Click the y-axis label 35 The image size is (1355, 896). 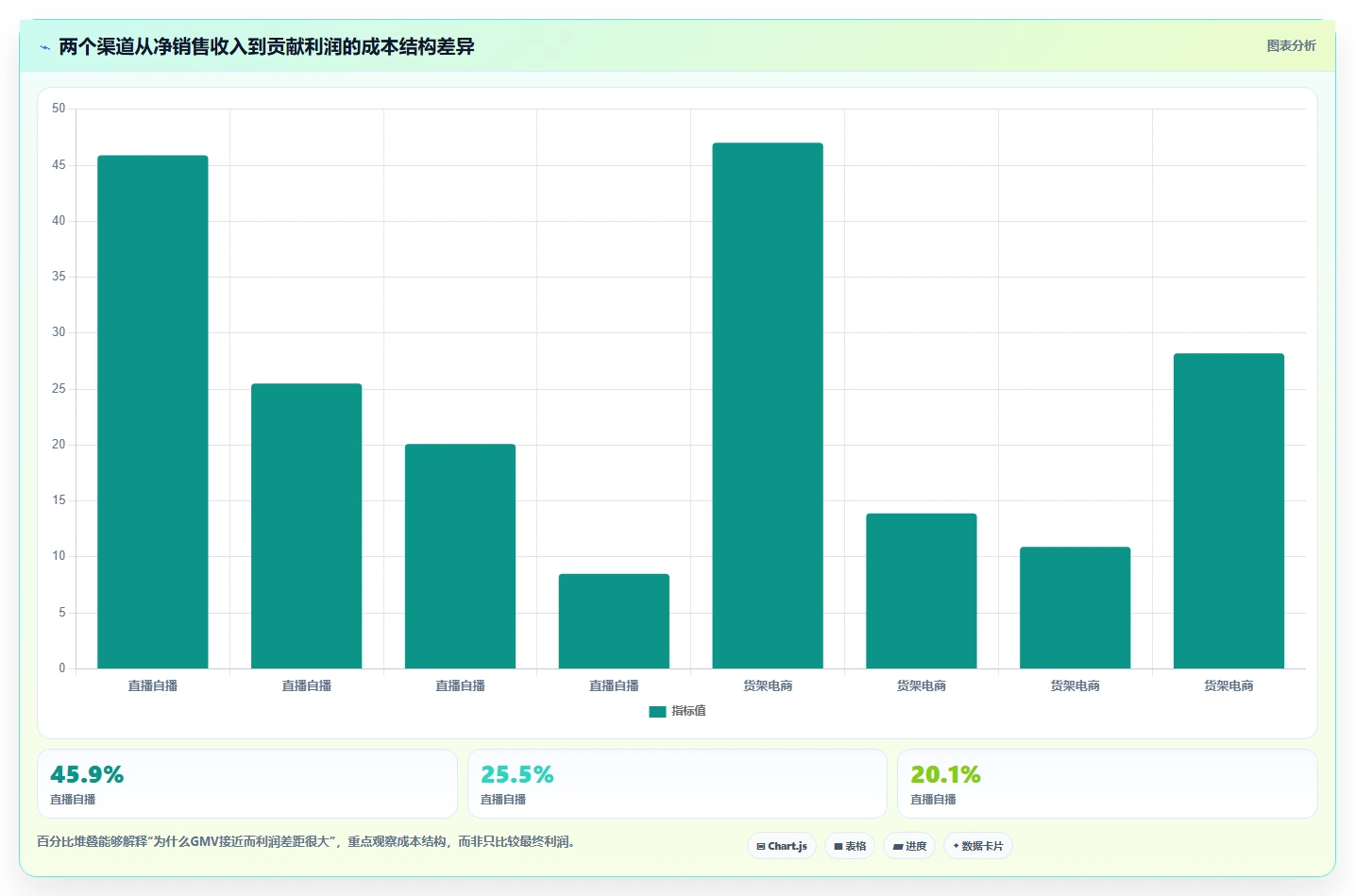click(59, 277)
